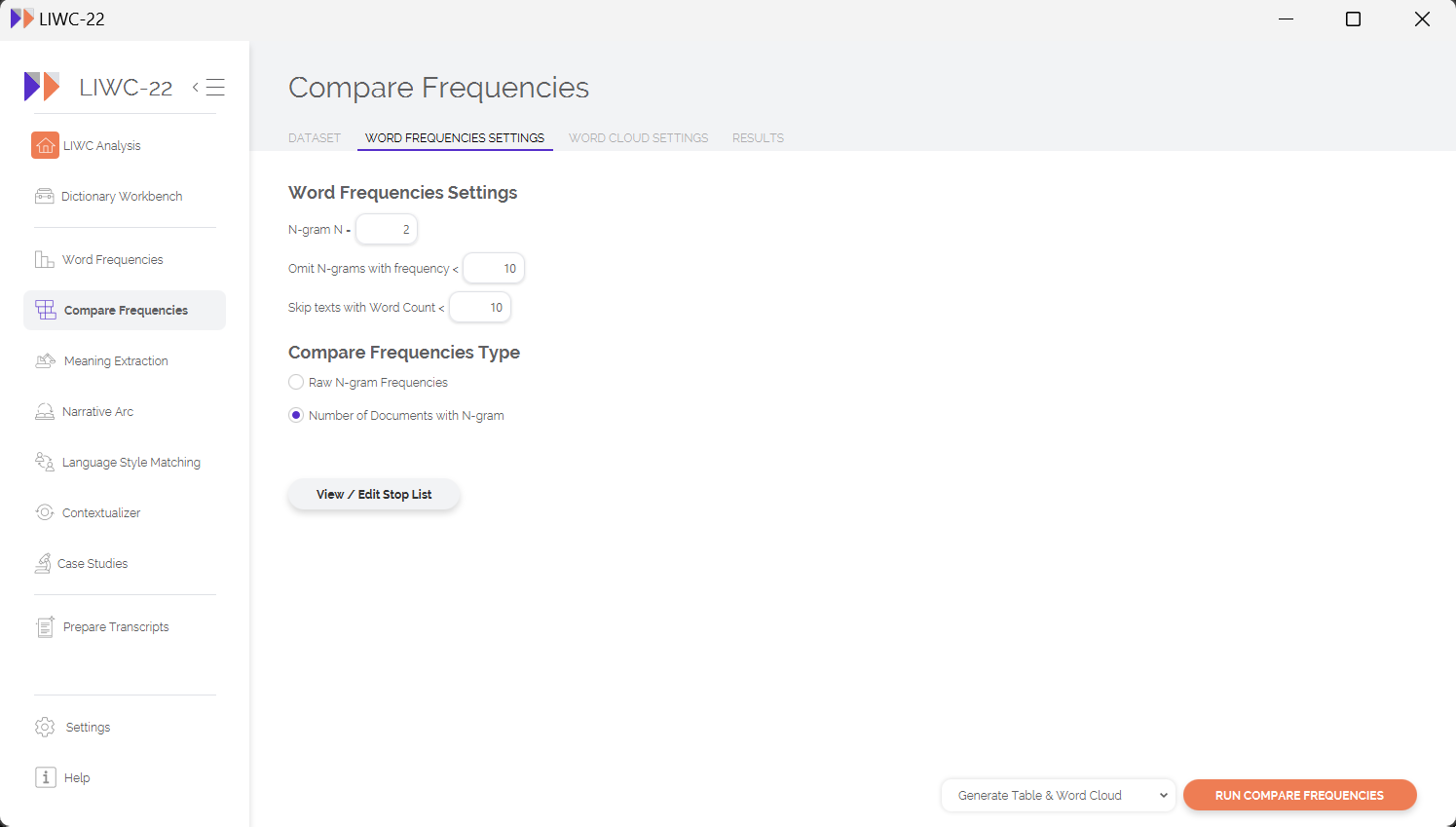Click the LIWC Analysis home icon
This screenshot has height=827, width=1456.
45,145
